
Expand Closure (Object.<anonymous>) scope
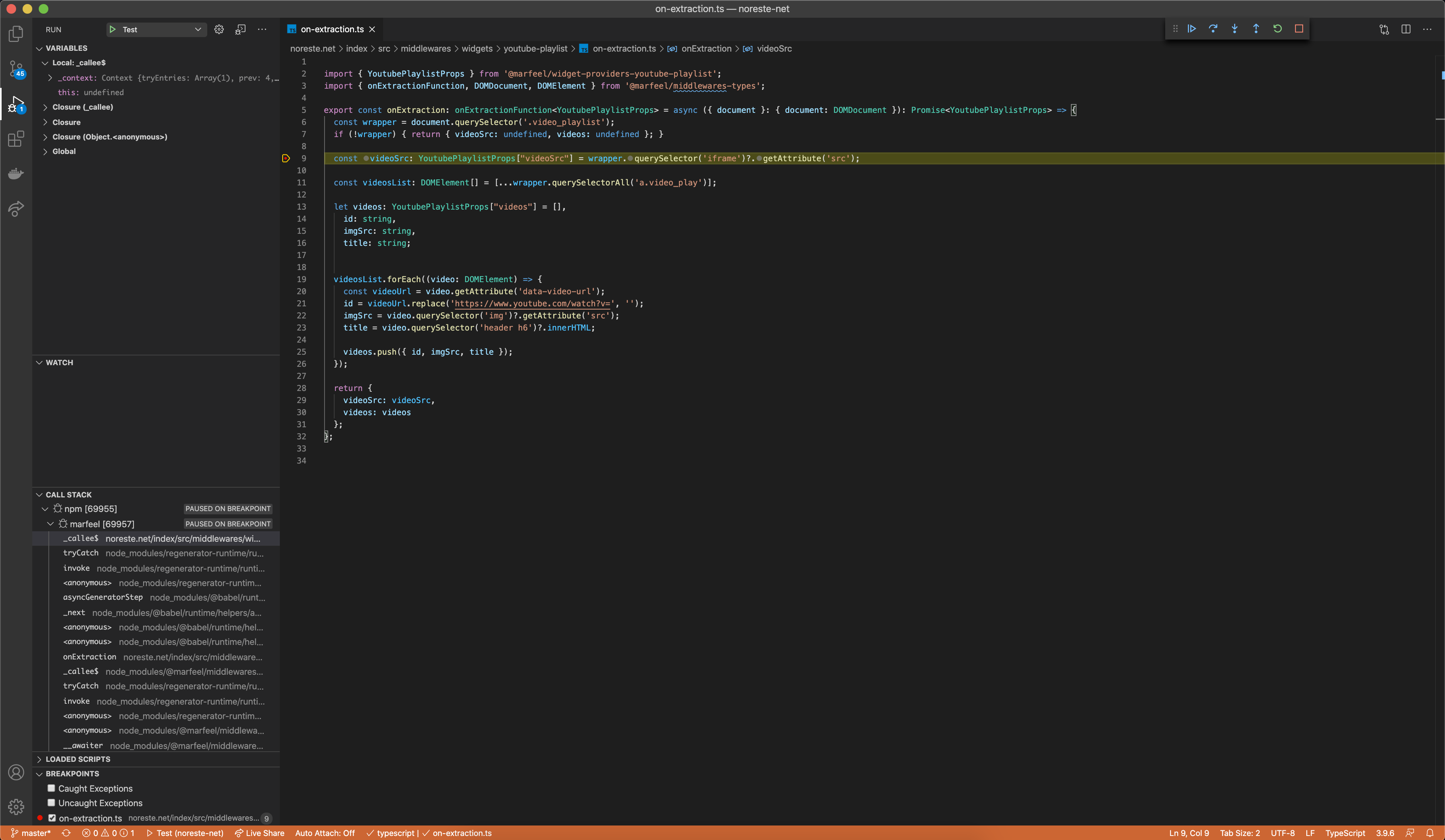click(45, 137)
